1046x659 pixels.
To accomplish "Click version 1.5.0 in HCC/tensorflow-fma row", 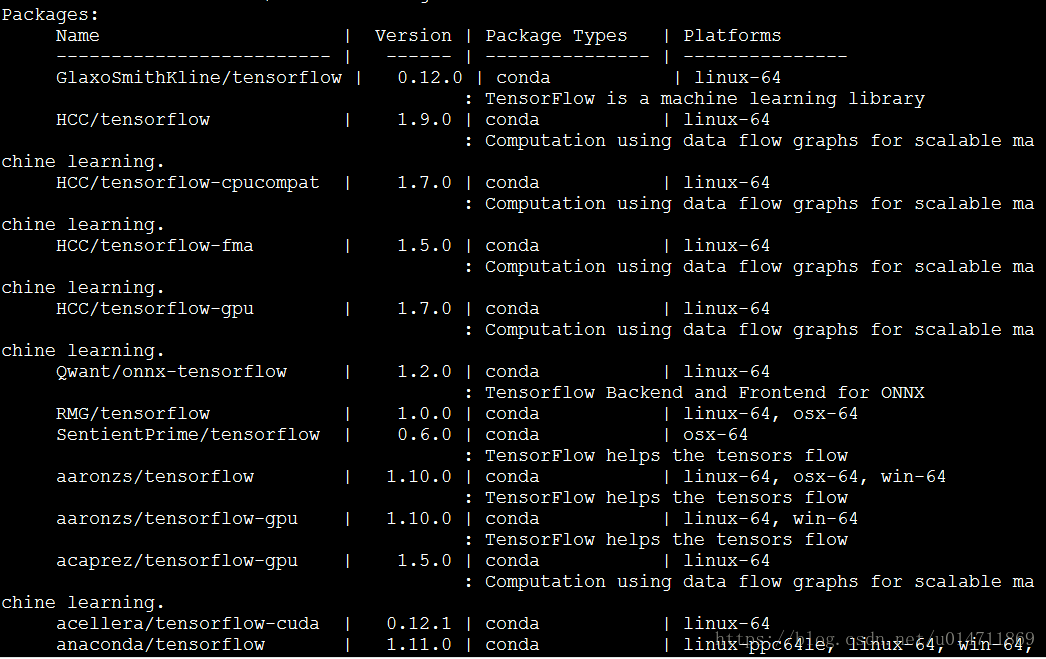I will click(x=424, y=245).
